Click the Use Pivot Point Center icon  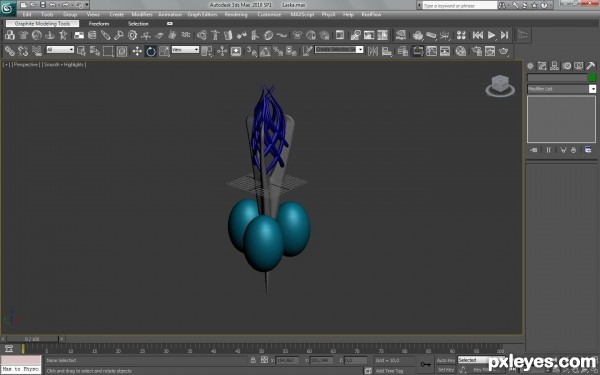point(207,51)
